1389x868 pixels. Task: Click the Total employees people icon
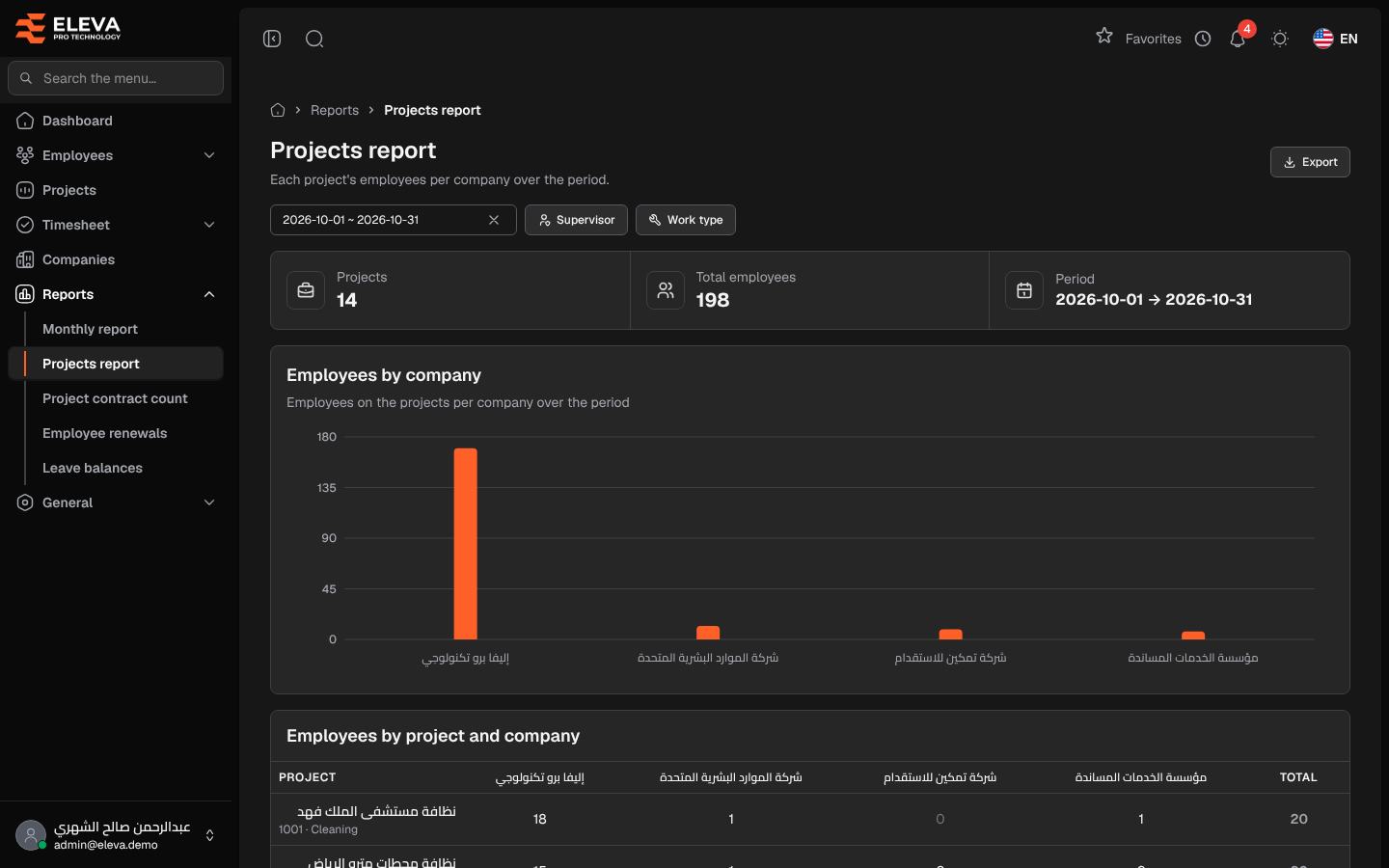(x=666, y=290)
